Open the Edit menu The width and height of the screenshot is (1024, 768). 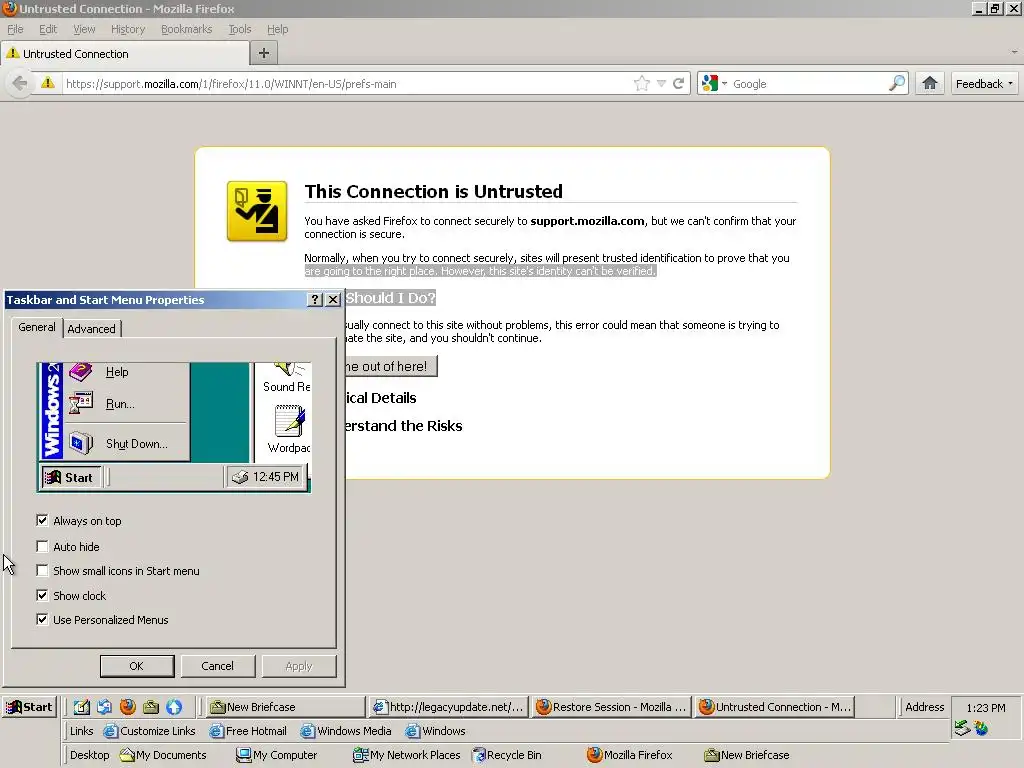(48, 29)
